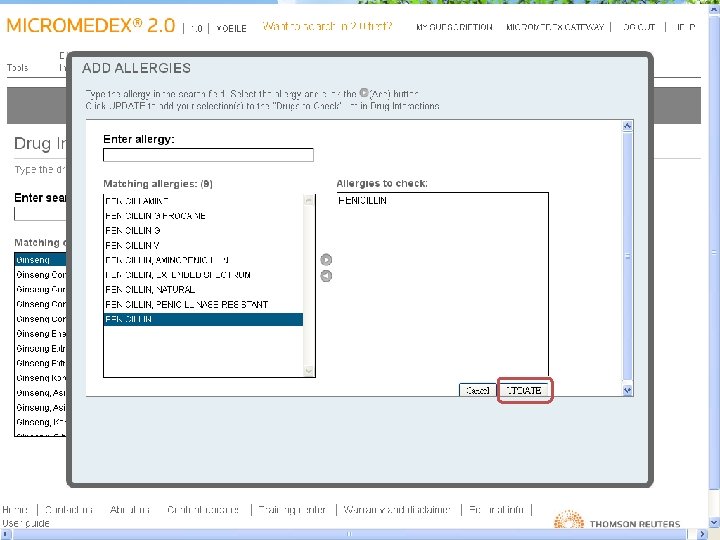Viewport: 720px width, 540px height.
Task: Click dialog scrollbar up arrow
Action: [x=627, y=126]
